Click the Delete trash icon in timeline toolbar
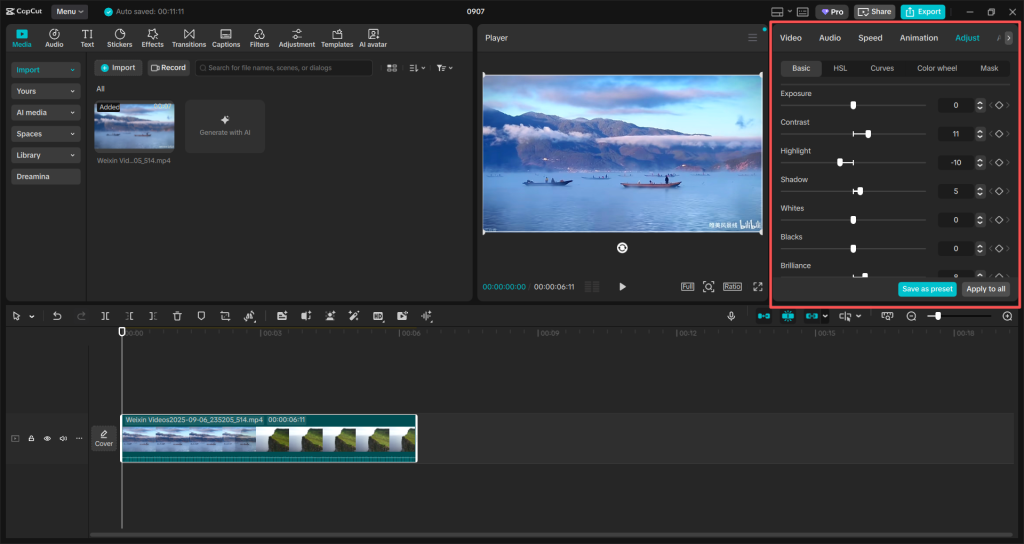Image resolution: width=1024 pixels, height=544 pixels. coord(177,316)
